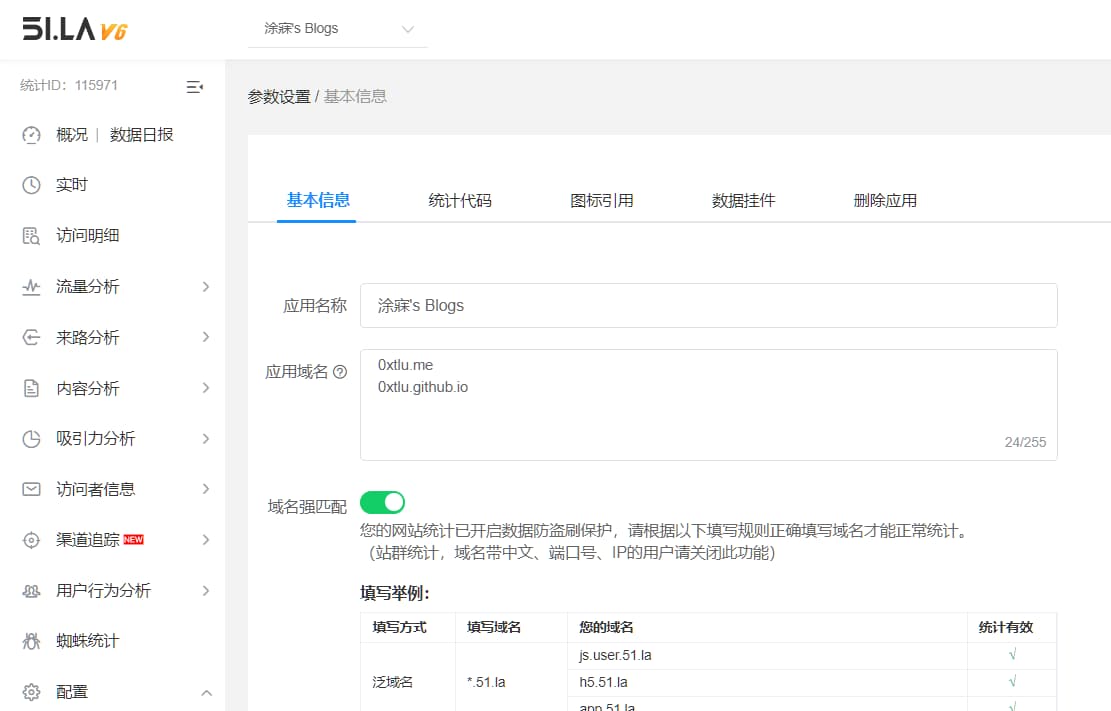Viewport: 1111px width, 711px height.
Task: Collapse the sidebar with the menu fold icon
Action: click(x=194, y=86)
